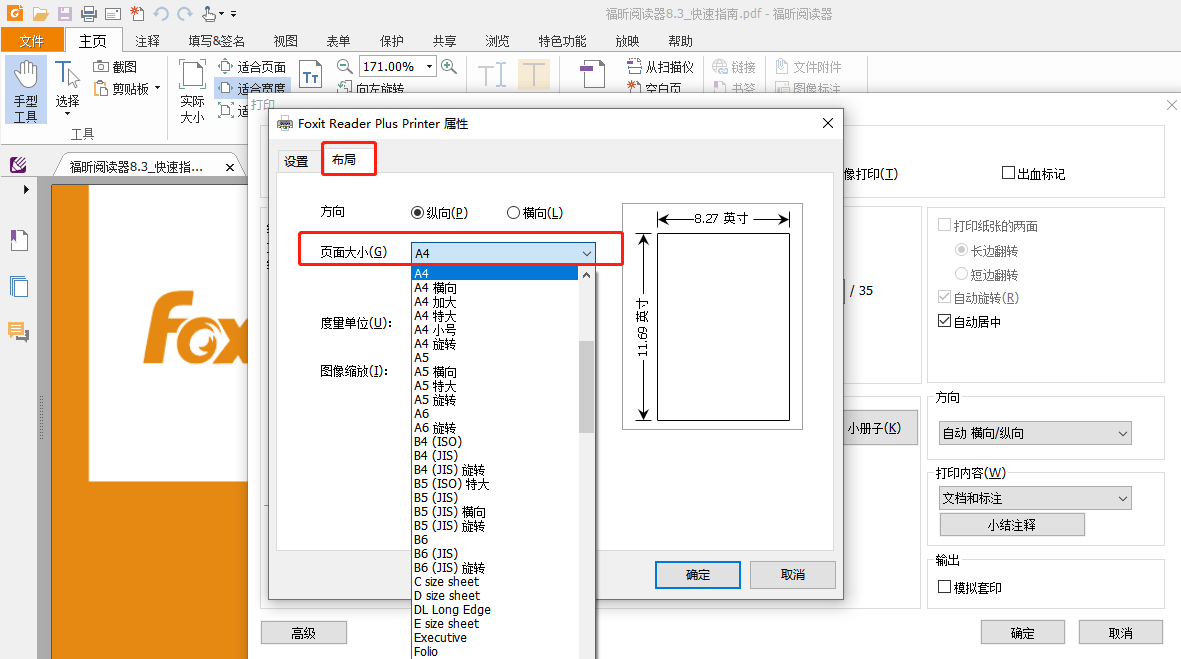Open the bookmarks panel in left sidebar
Screen dimensions: 1181x659
tap(19, 240)
